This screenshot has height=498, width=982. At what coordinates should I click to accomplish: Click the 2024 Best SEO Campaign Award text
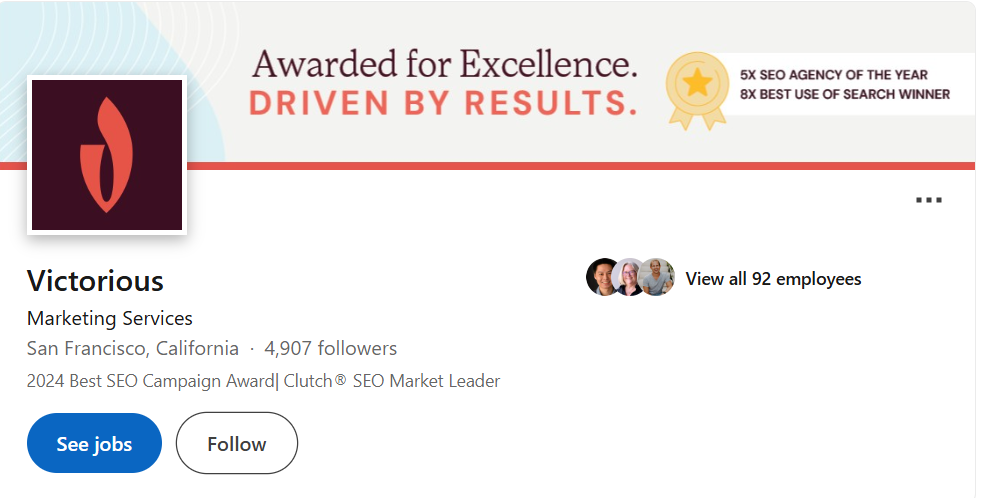coord(150,380)
